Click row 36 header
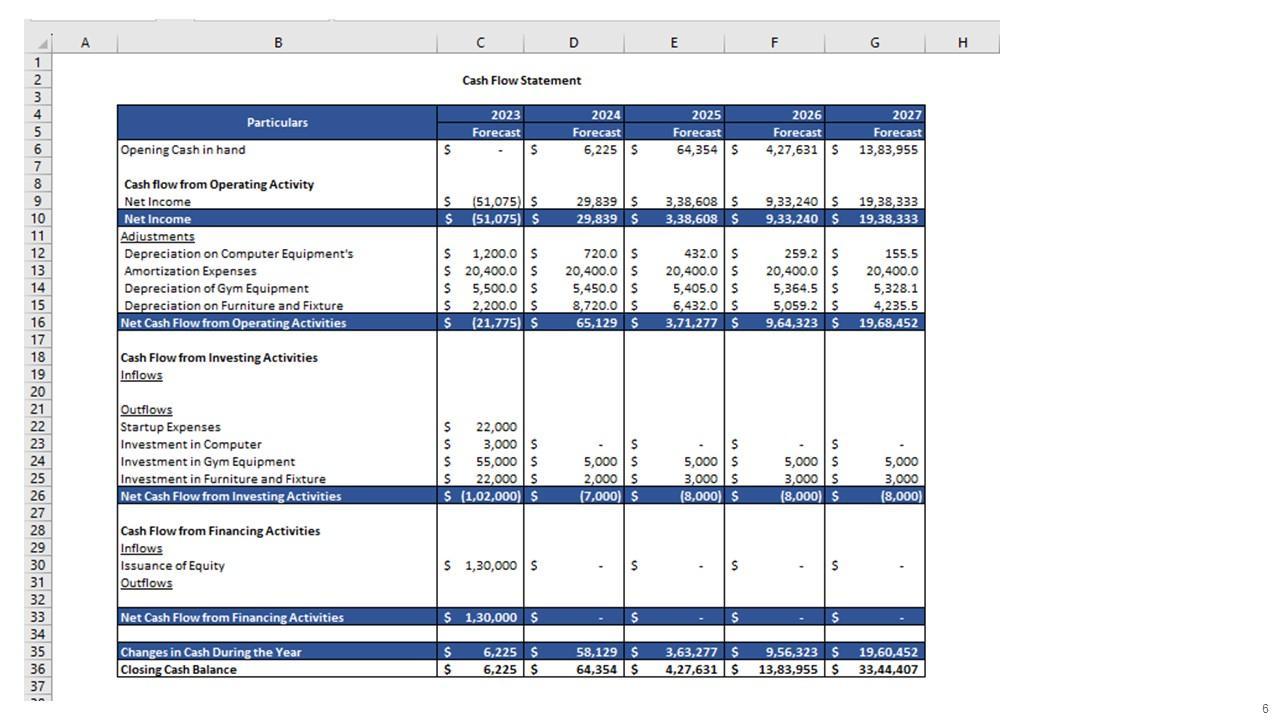Image resolution: width=1280 pixels, height=720 pixels. click(37, 669)
